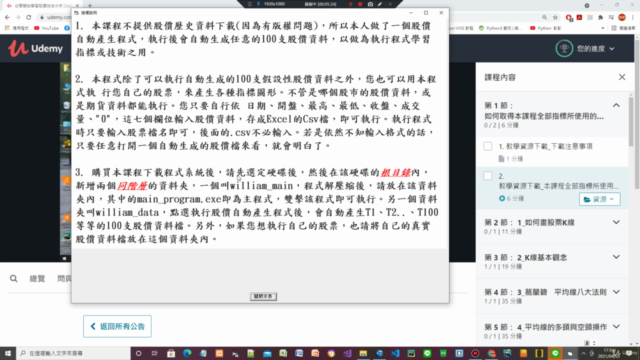
Task: Expand 第 2 節 1_如何畫股票K線
Action: 616,222
